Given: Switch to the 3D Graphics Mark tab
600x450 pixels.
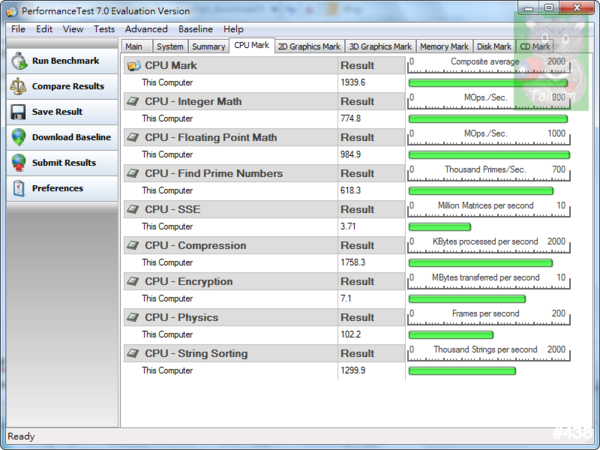Looking at the screenshot, I should pos(380,46).
